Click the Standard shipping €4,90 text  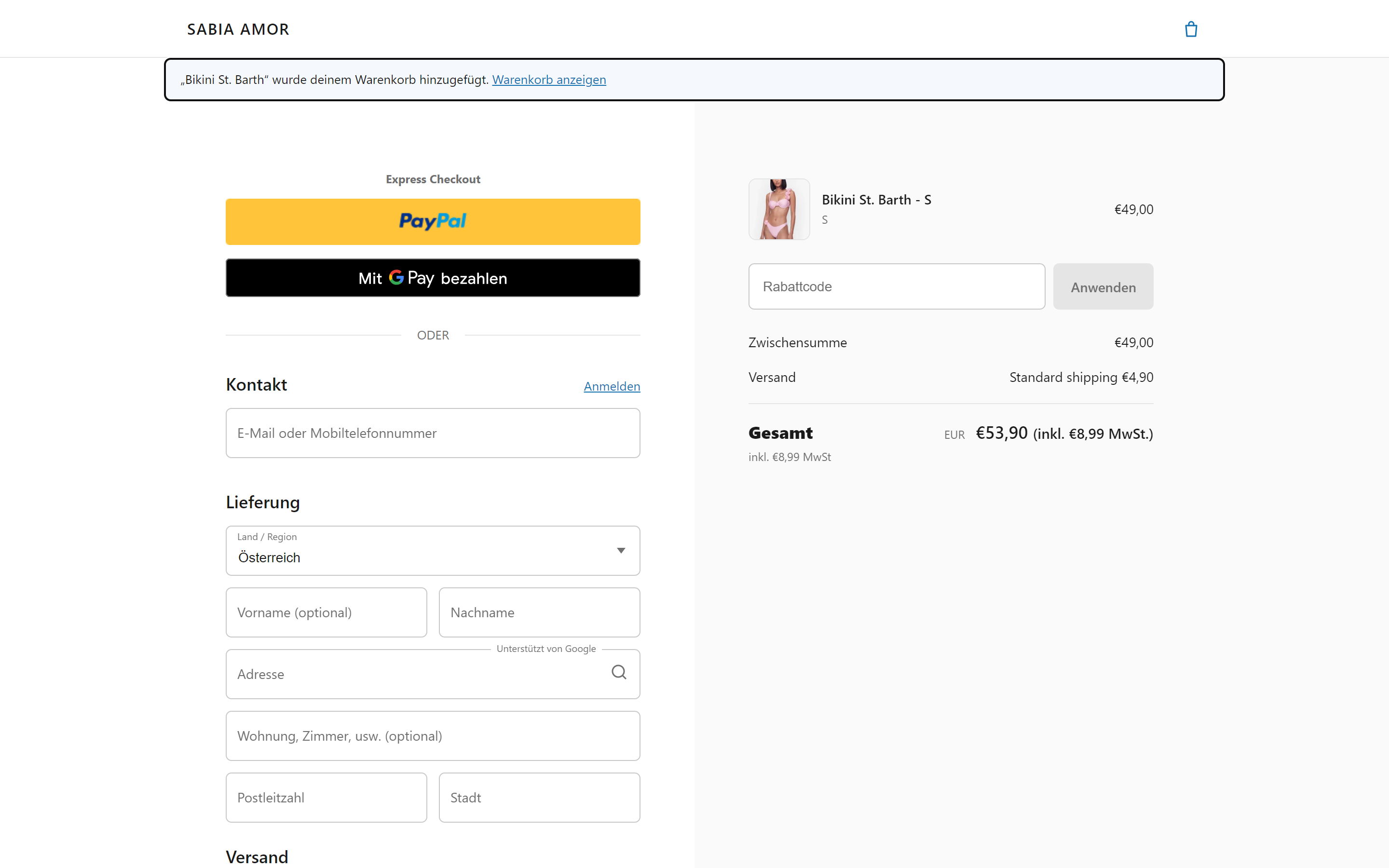click(1081, 377)
